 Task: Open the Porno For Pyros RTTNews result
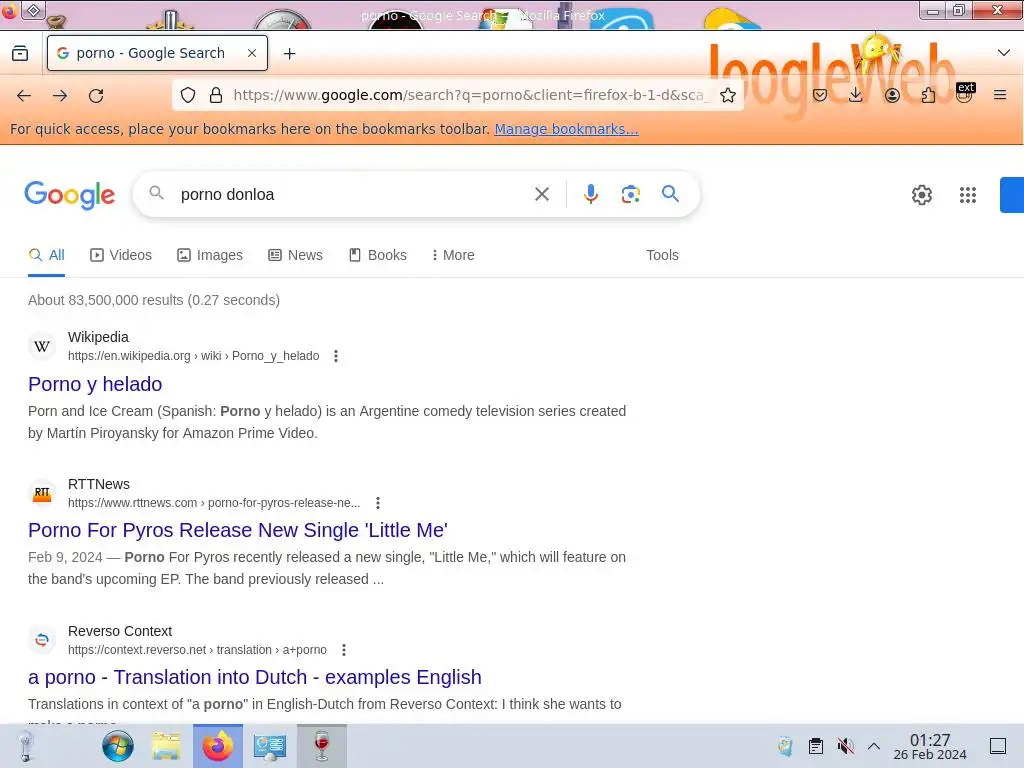point(238,530)
